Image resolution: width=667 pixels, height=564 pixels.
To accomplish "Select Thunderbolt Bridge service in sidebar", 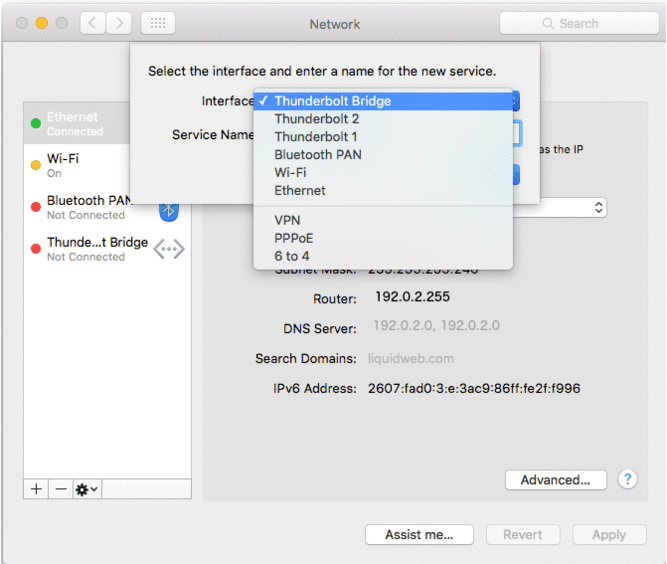I will coord(107,249).
